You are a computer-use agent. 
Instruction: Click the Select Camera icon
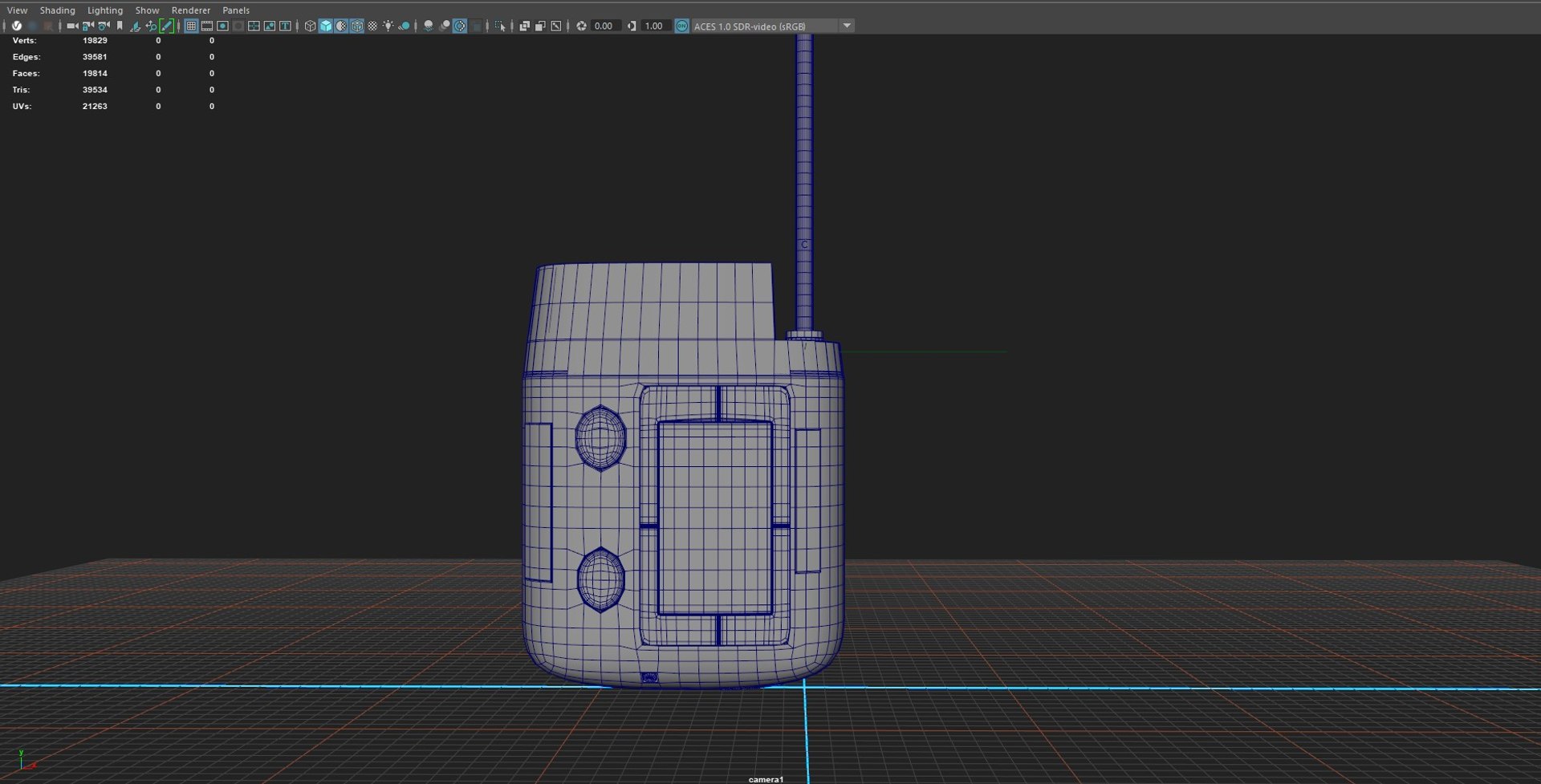[72, 26]
